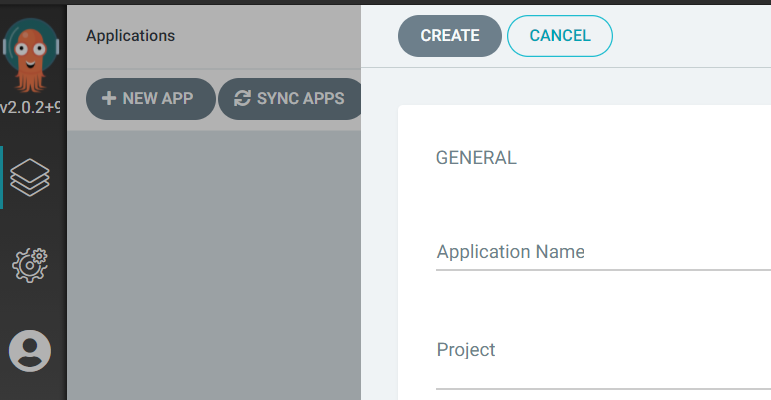Focus the Application Name input field

603,252
